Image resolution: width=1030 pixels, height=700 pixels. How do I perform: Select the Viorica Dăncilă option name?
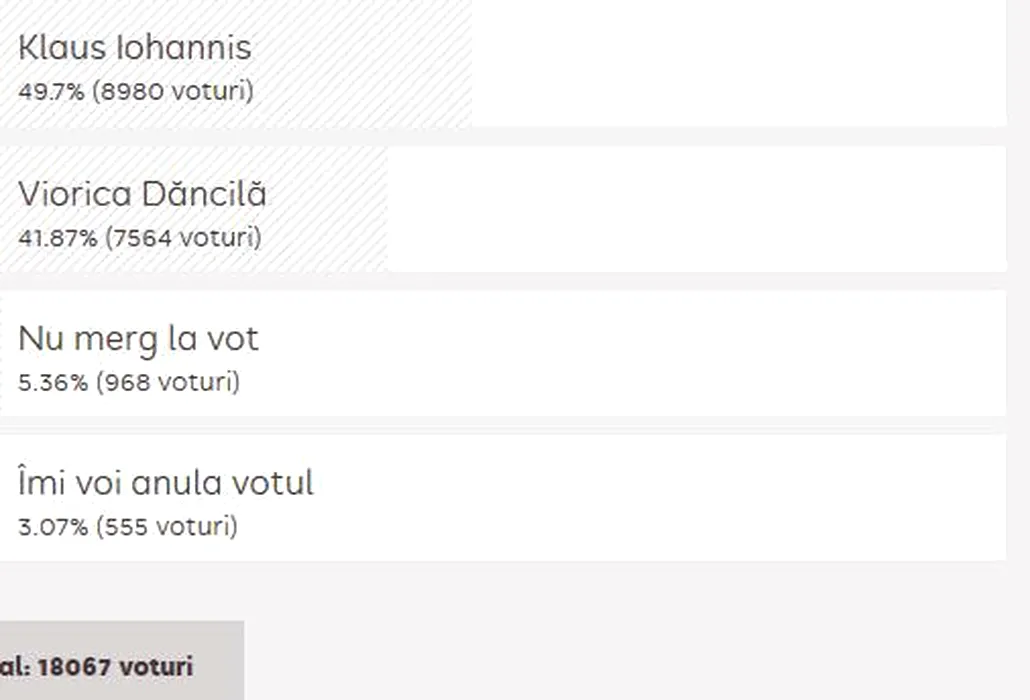[x=142, y=194]
